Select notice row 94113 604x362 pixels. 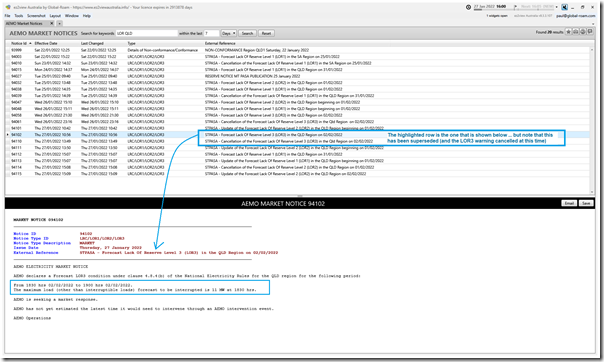(297, 161)
